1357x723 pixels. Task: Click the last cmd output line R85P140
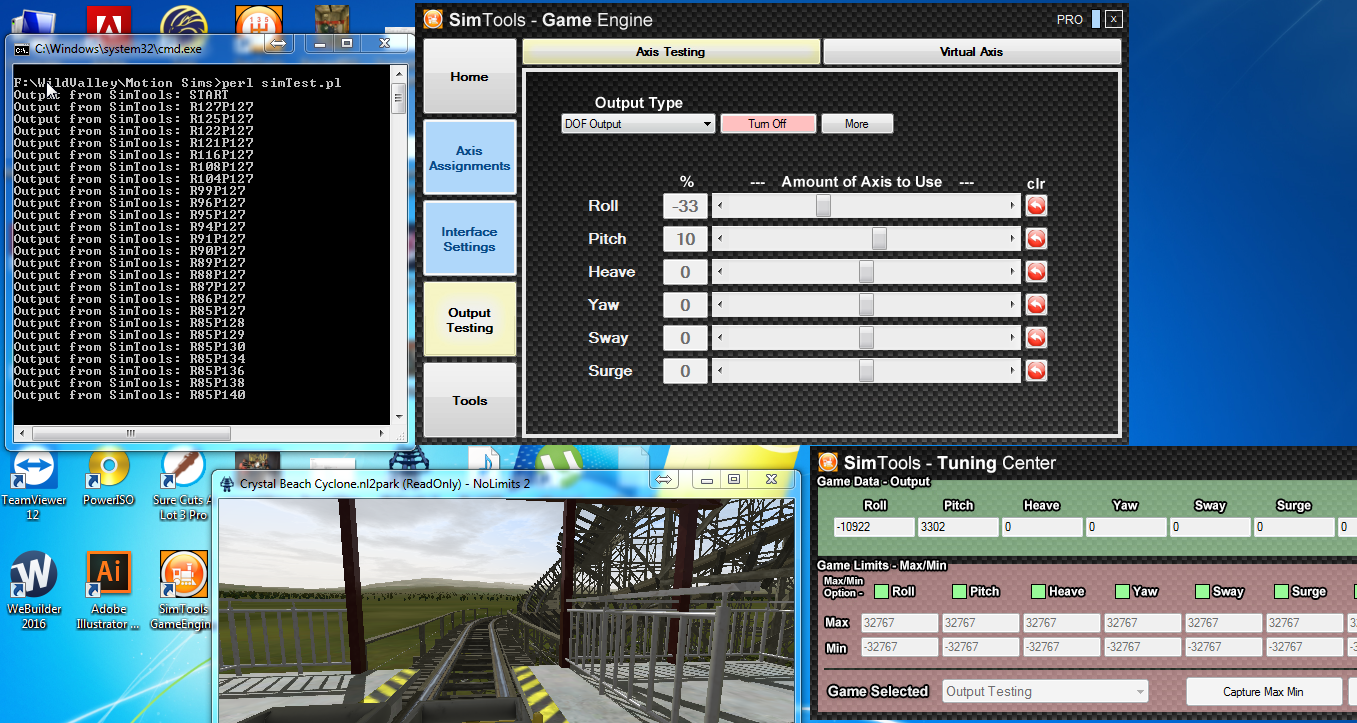pyautogui.click(x=130, y=395)
